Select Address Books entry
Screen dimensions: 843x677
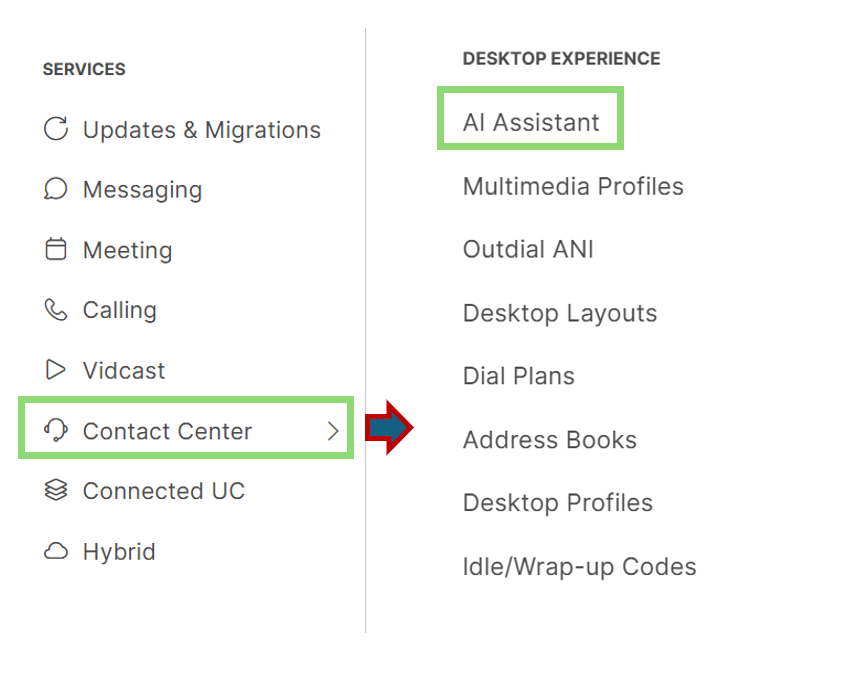[550, 440]
